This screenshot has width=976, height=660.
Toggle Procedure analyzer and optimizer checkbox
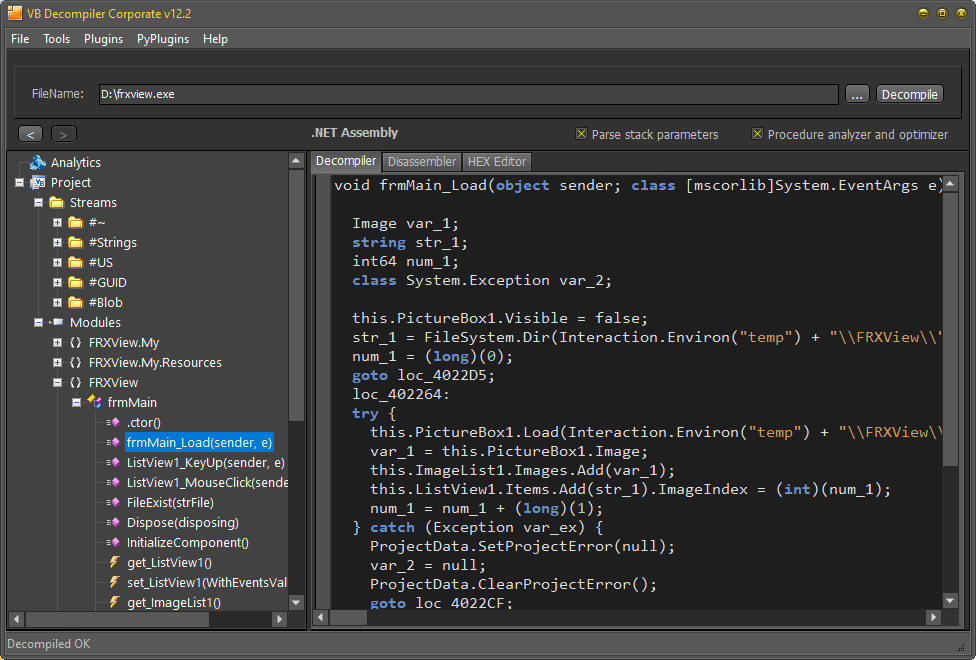pos(758,134)
